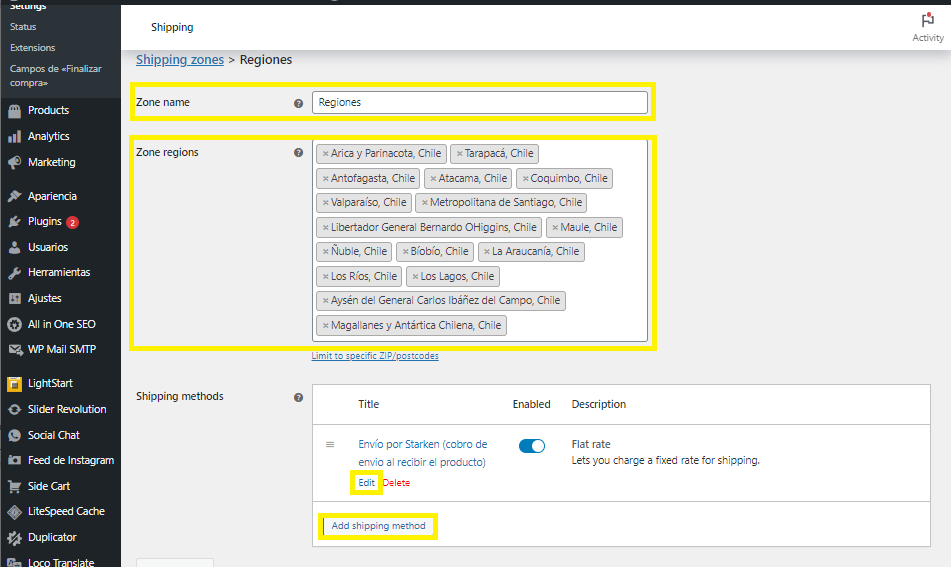Toggle the Envío por Starken enabled switch
The image size is (951, 567).
(x=532, y=446)
